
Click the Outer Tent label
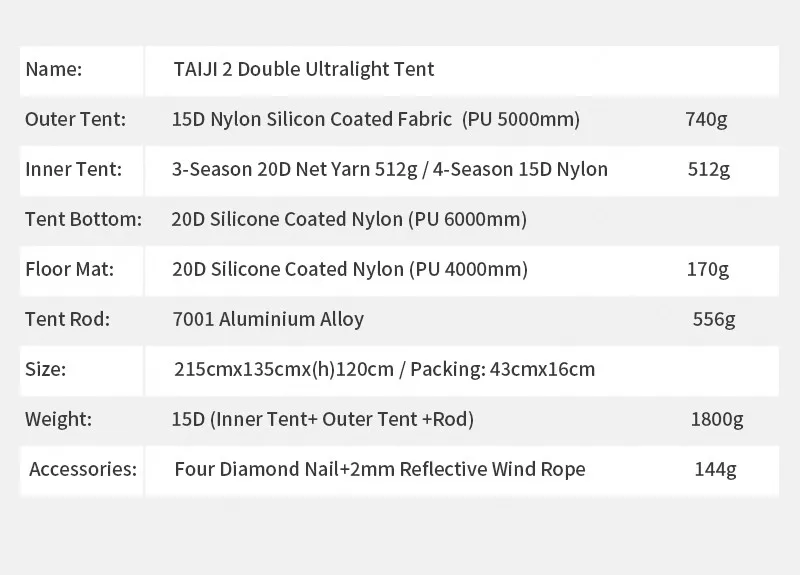pos(75,119)
